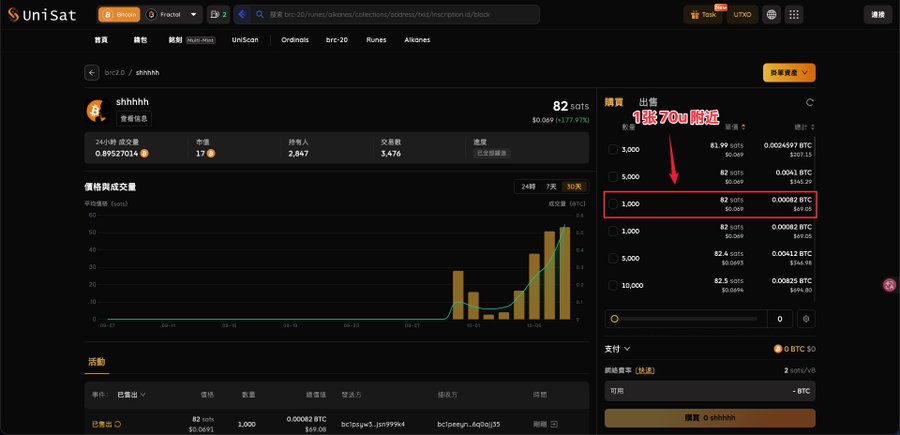Click the 2,847 holders value
The width and height of the screenshot is (900, 435).
(x=298, y=153)
